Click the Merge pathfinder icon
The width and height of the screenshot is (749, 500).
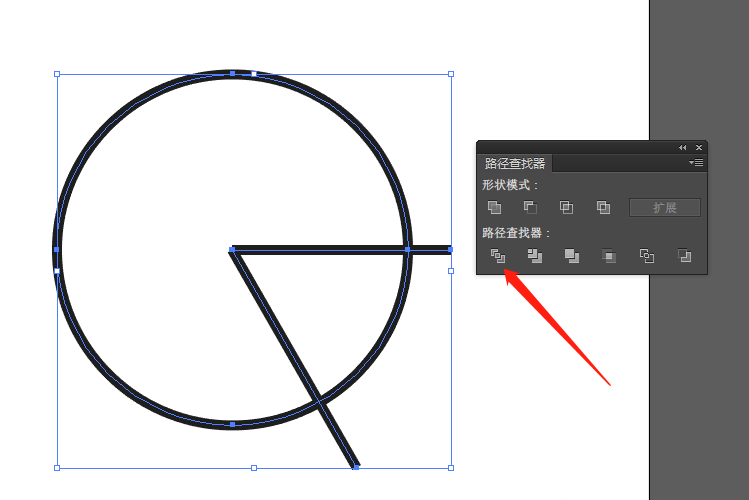tap(572, 256)
